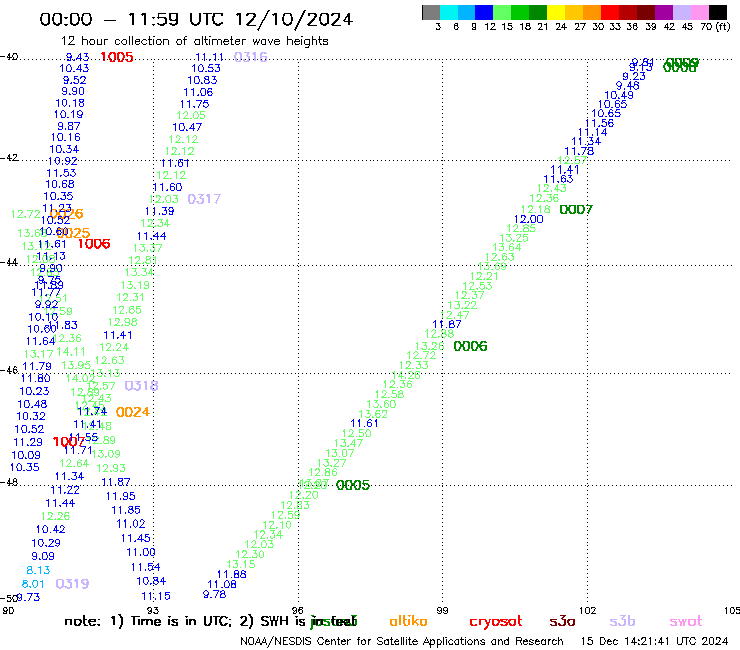
Task: Click the cyan swatch in the color legend
Action: click(x=449, y=12)
